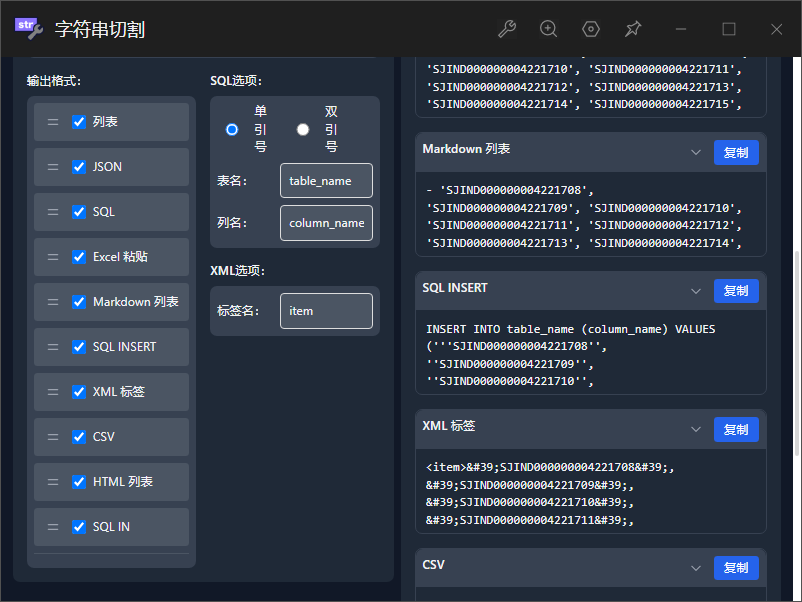Screen dimensions: 802x602
Task: Grab the drag handle for CSV row
Action: point(53,437)
